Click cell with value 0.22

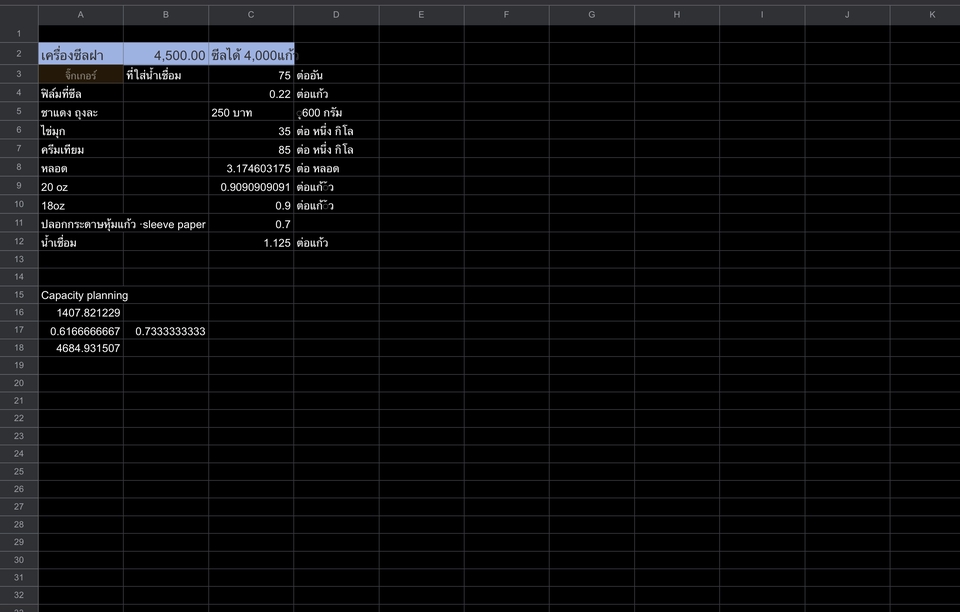click(x=251, y=94)
